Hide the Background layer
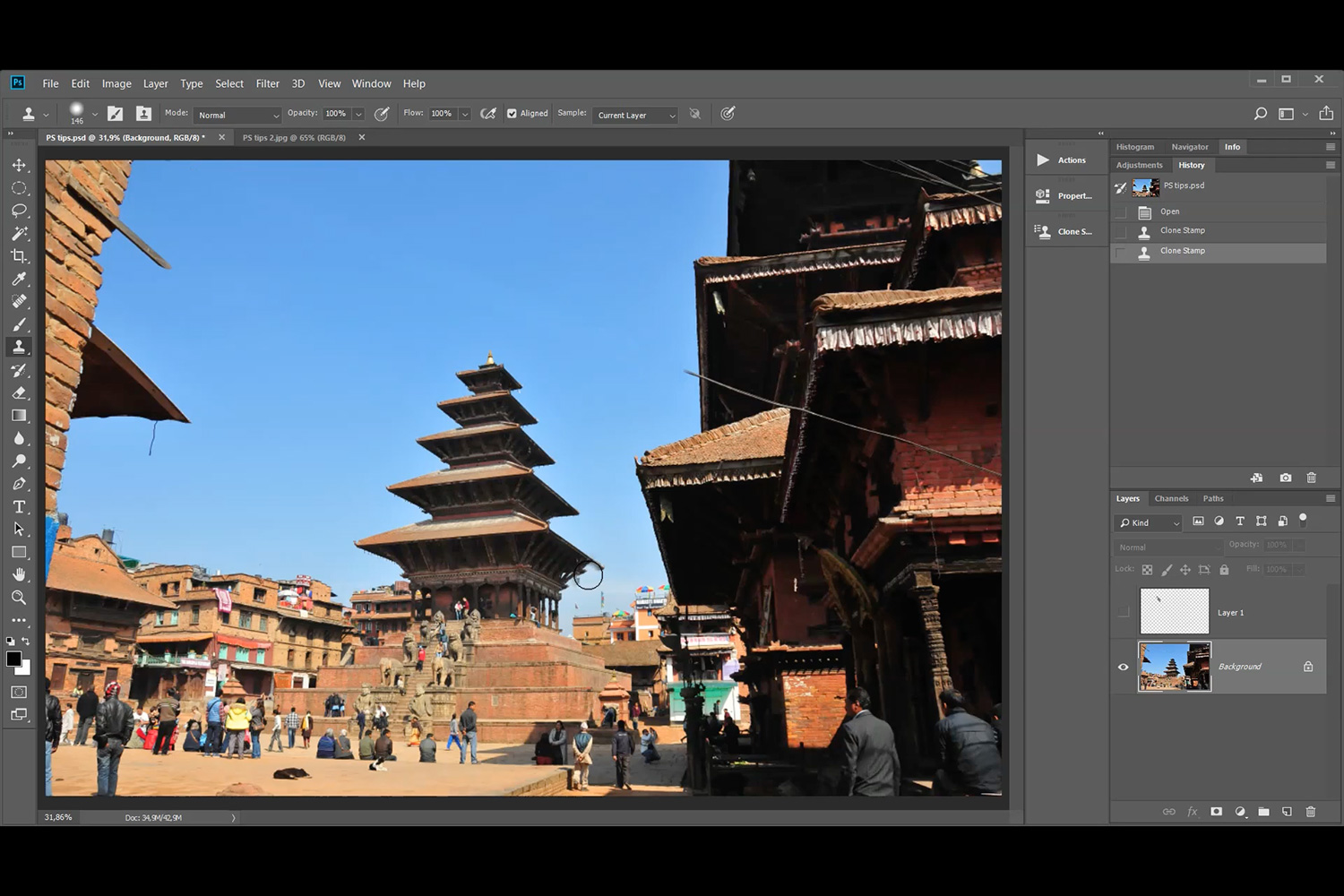 click(x=1123, y=667)
